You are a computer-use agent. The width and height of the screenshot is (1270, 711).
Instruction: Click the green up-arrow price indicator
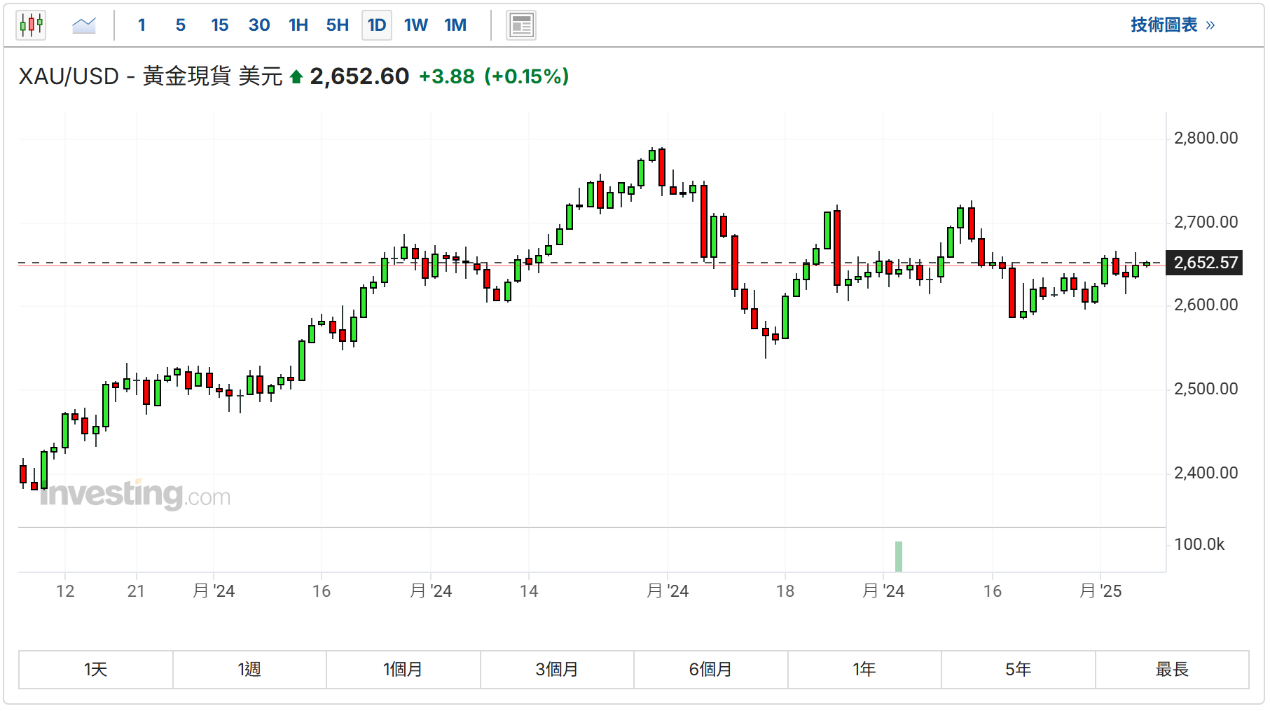tap(296, 77)
